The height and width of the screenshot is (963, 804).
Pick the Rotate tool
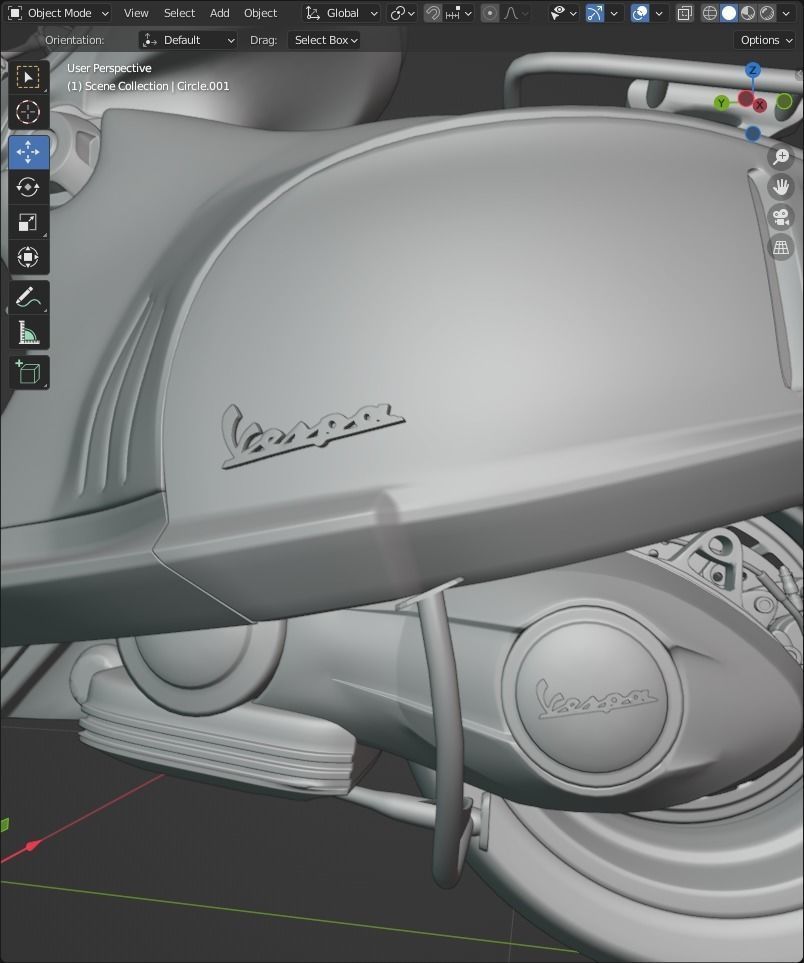point(28,187)
